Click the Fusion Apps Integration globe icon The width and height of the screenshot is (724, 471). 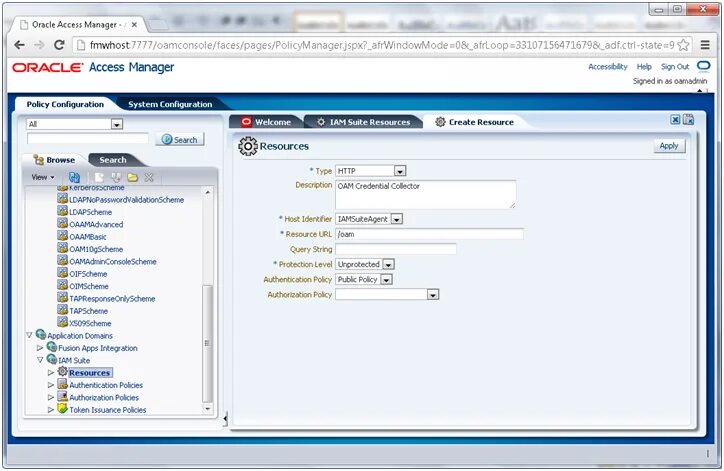tap(52, 347)
